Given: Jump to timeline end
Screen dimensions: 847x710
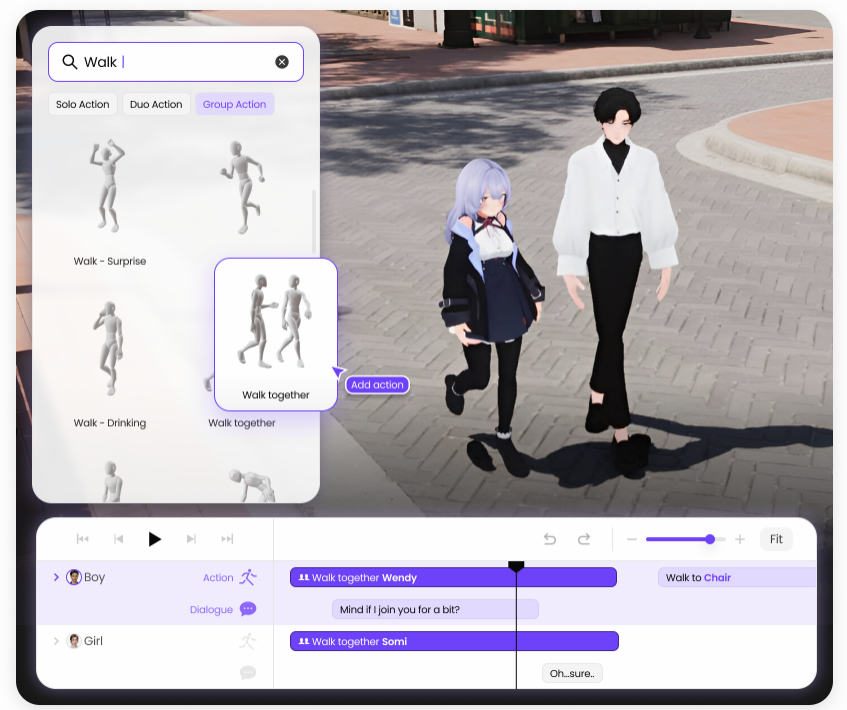Looking at the screenshot, I should point(227,539).
